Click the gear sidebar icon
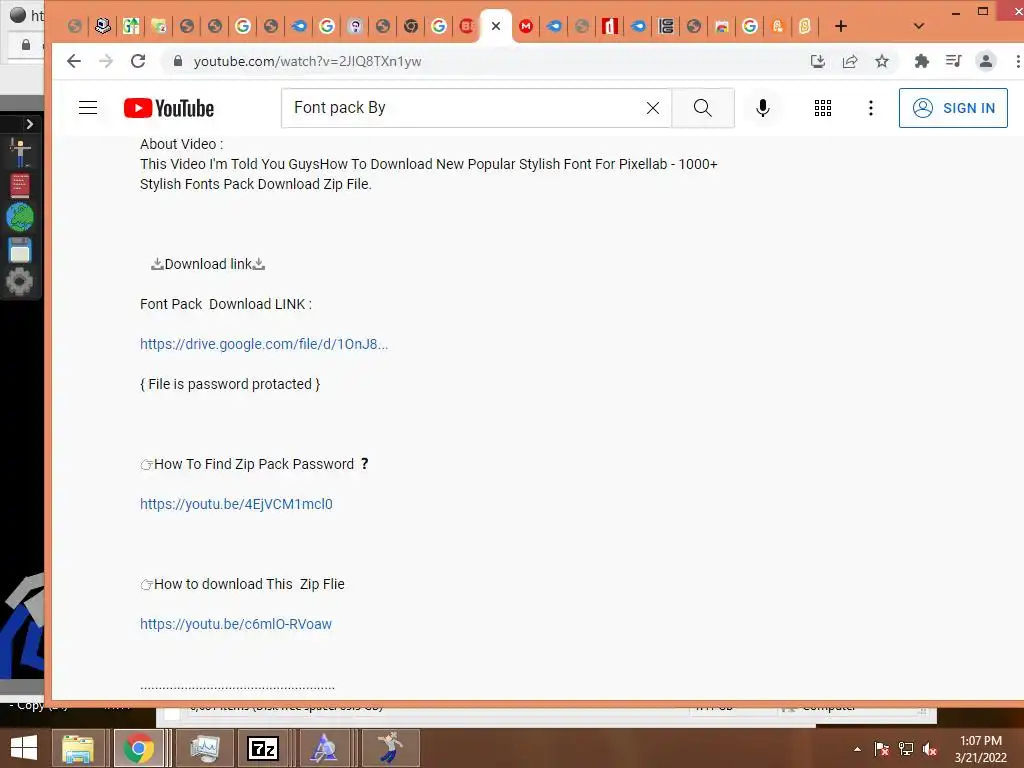This screenshot has width=1024, height=768. [20, 282]
